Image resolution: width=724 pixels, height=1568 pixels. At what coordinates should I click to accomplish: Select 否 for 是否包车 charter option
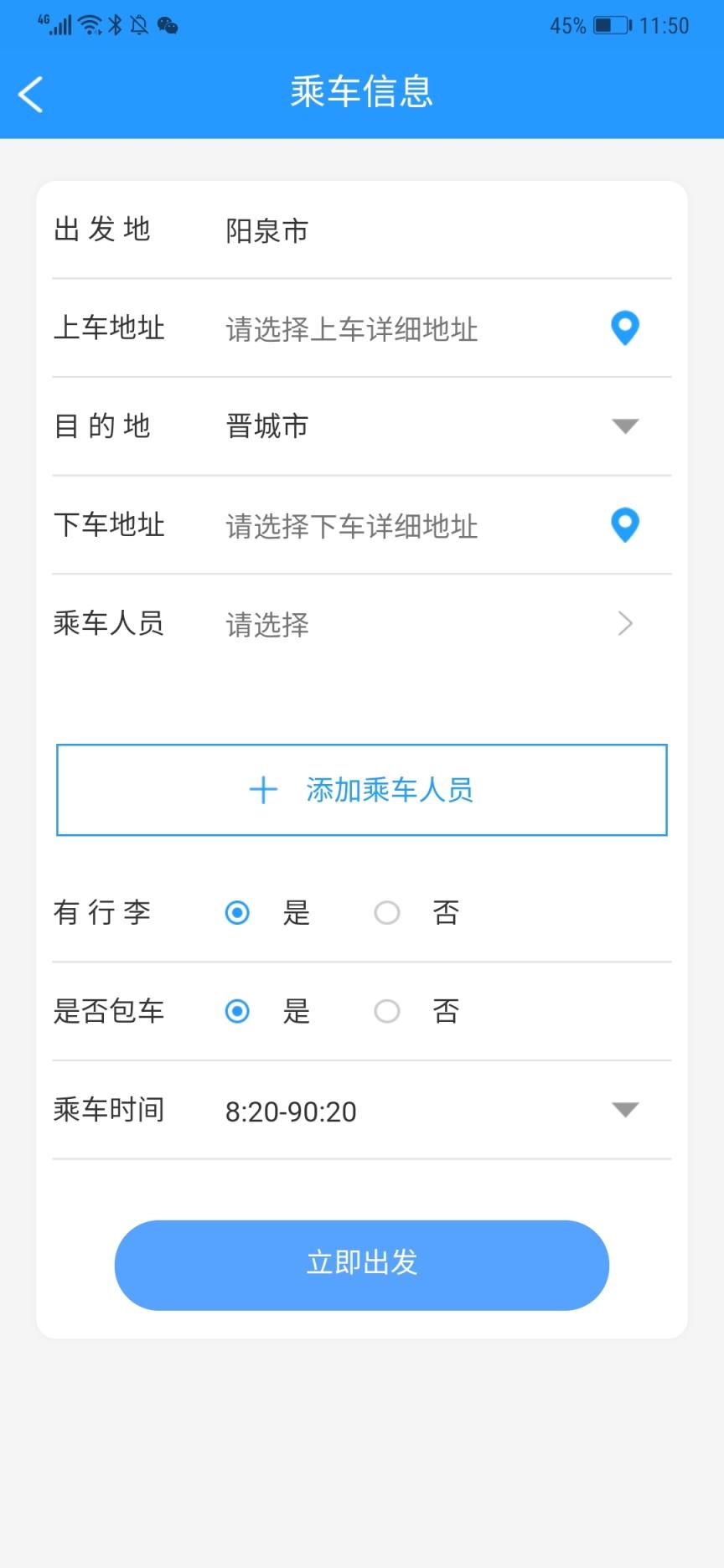387,1011
